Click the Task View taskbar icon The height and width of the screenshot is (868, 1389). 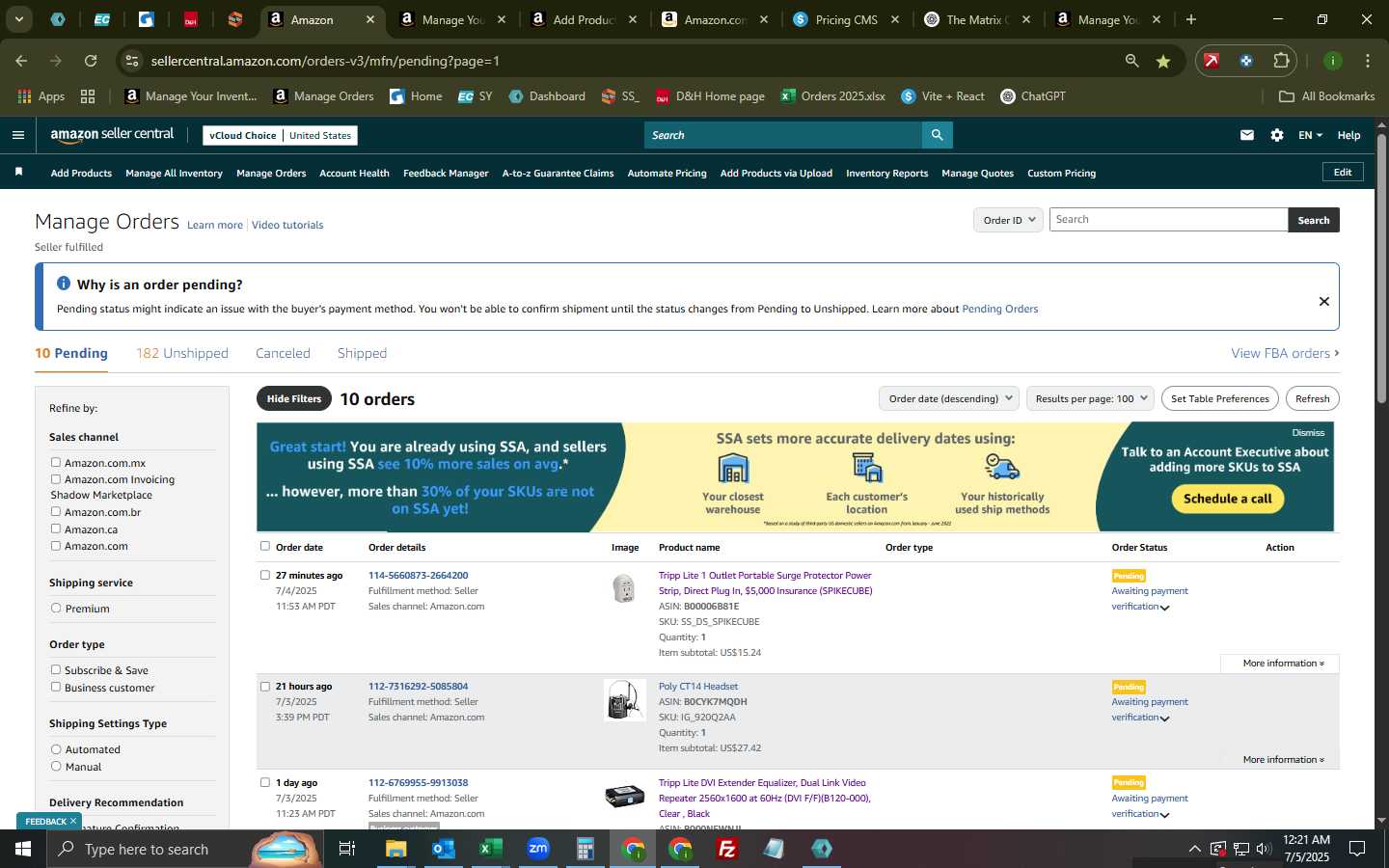(347, 849)
